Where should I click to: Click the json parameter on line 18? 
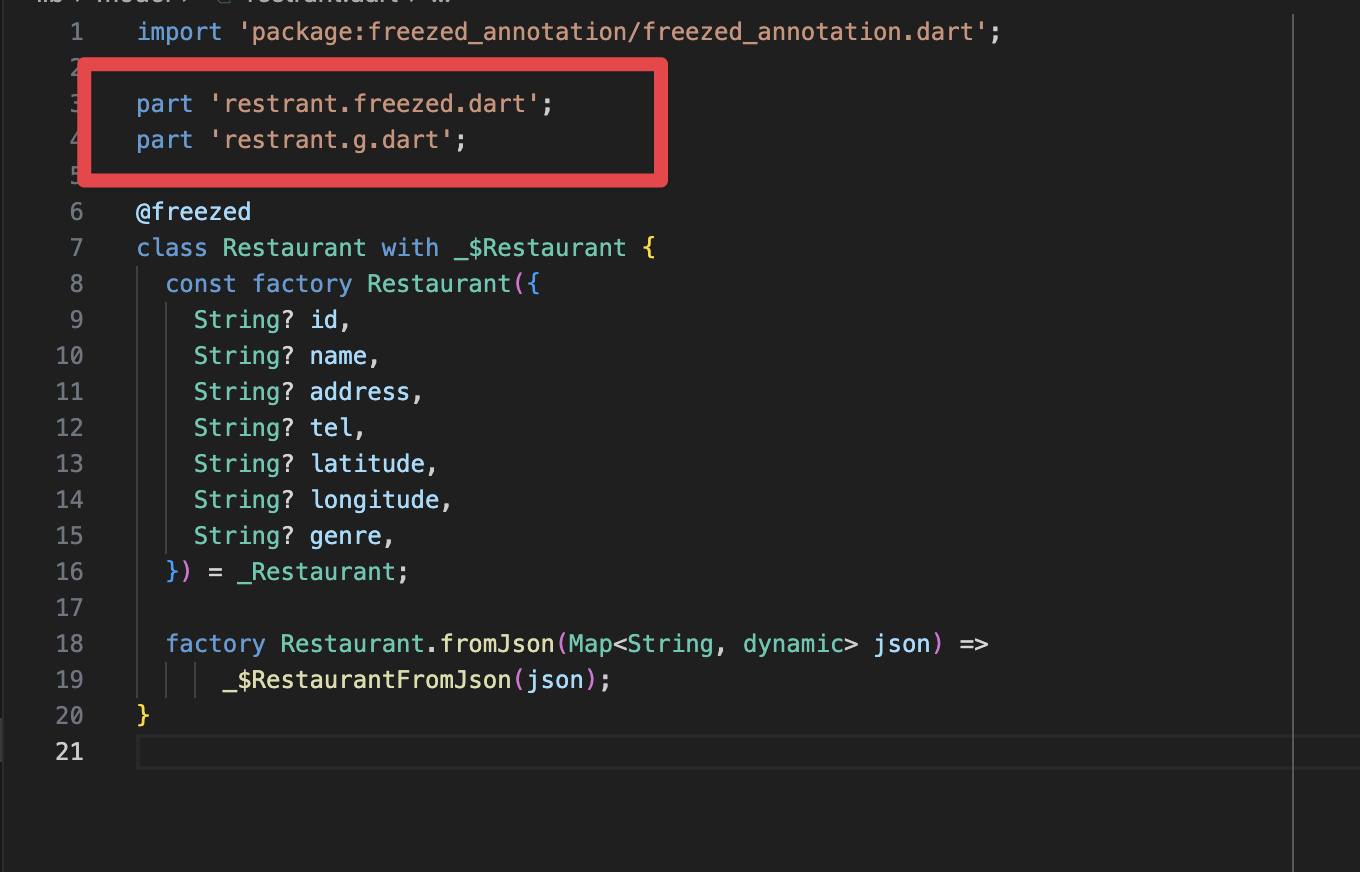coord(901,644)
